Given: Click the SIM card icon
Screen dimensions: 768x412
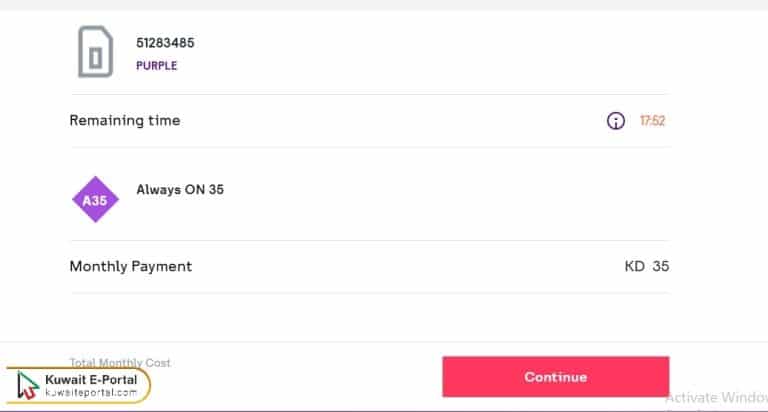Looking at the screenshot, I should [95, 51].
